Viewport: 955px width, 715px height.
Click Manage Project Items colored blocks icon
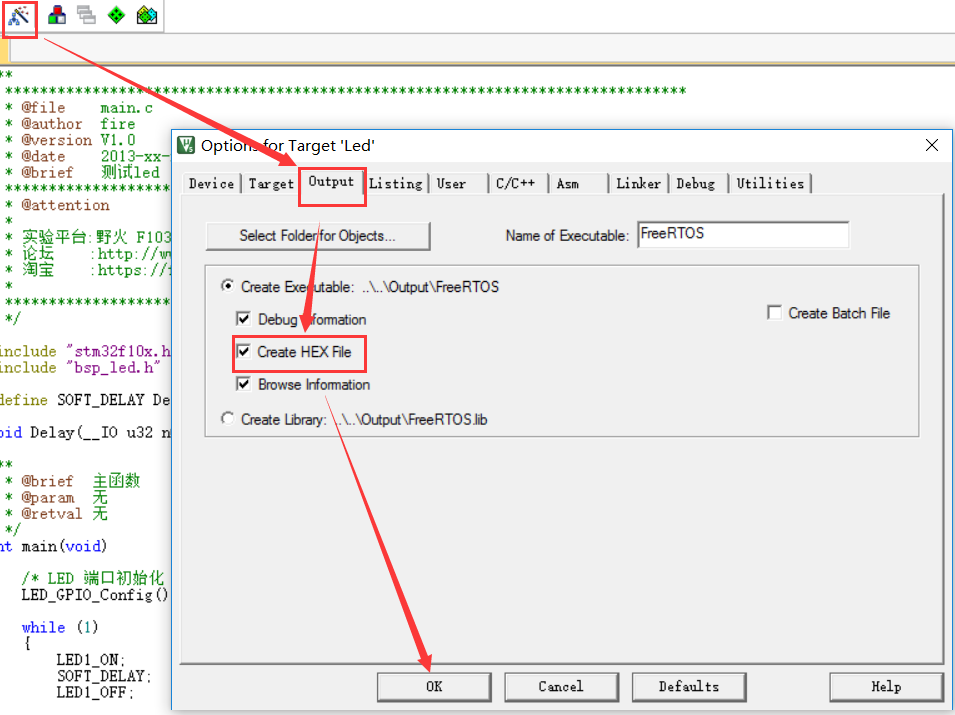pyautogui.click(x=57, y=15)
